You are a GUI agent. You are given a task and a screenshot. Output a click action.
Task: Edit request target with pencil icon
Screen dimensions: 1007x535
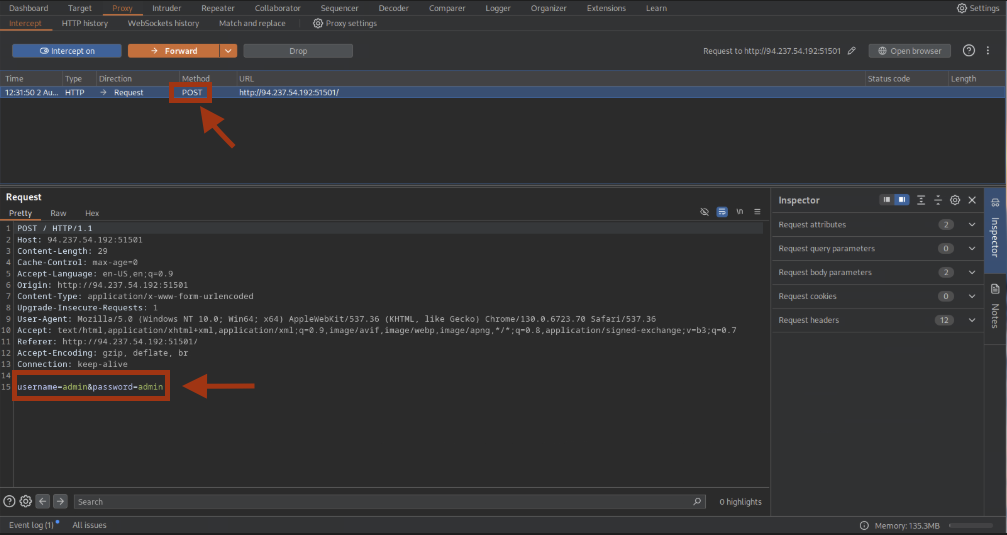click(852, 51)
